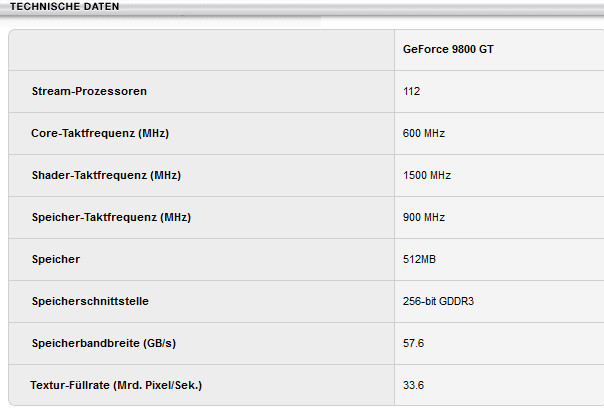
Task: Click the 512MB memory value
Action: click(x=420, y=259)
